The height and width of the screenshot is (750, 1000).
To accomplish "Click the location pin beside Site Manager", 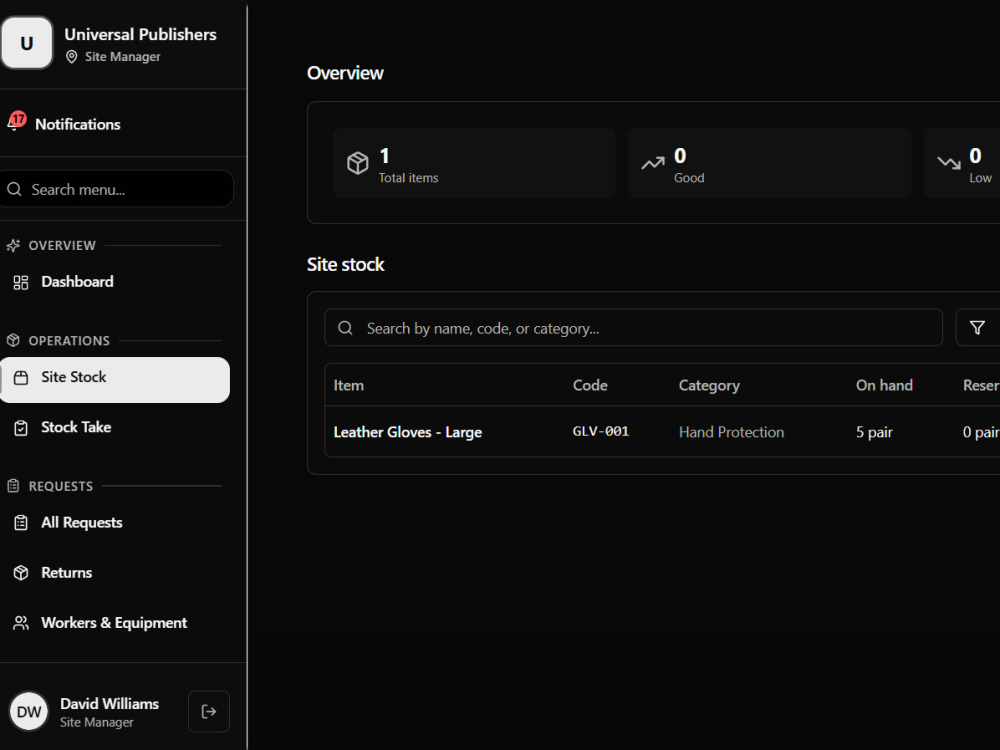I will [71, 57].
